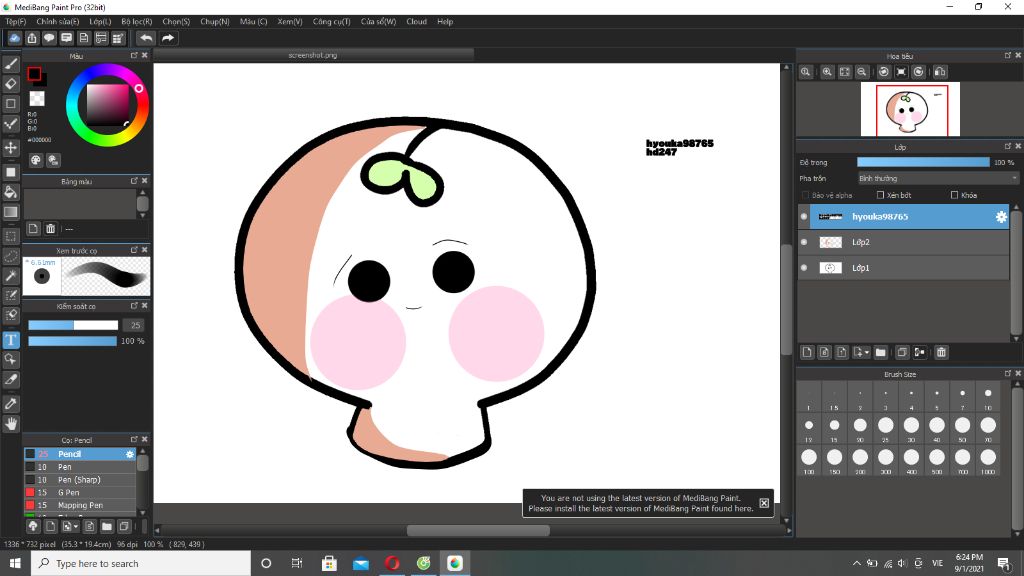Hide the Lớp2 layer
1024x576 pixels.
804,242
